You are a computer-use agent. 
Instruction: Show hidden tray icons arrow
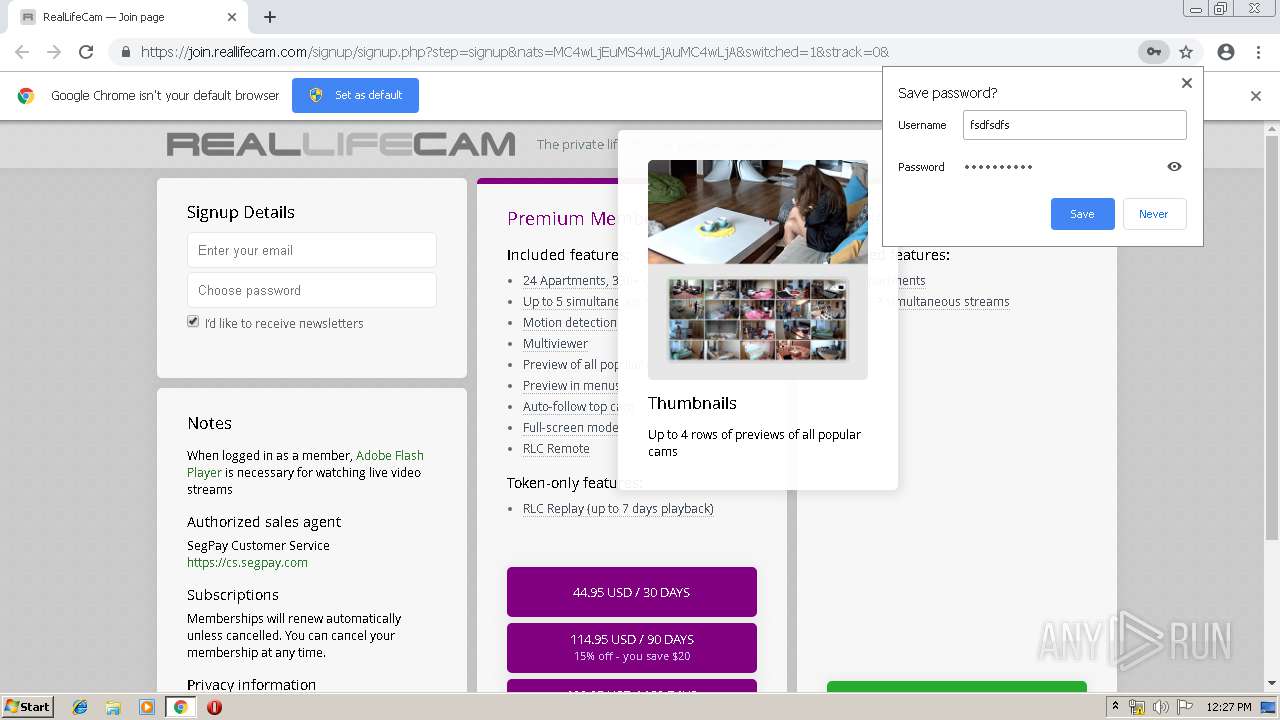tap(1117, 707)
